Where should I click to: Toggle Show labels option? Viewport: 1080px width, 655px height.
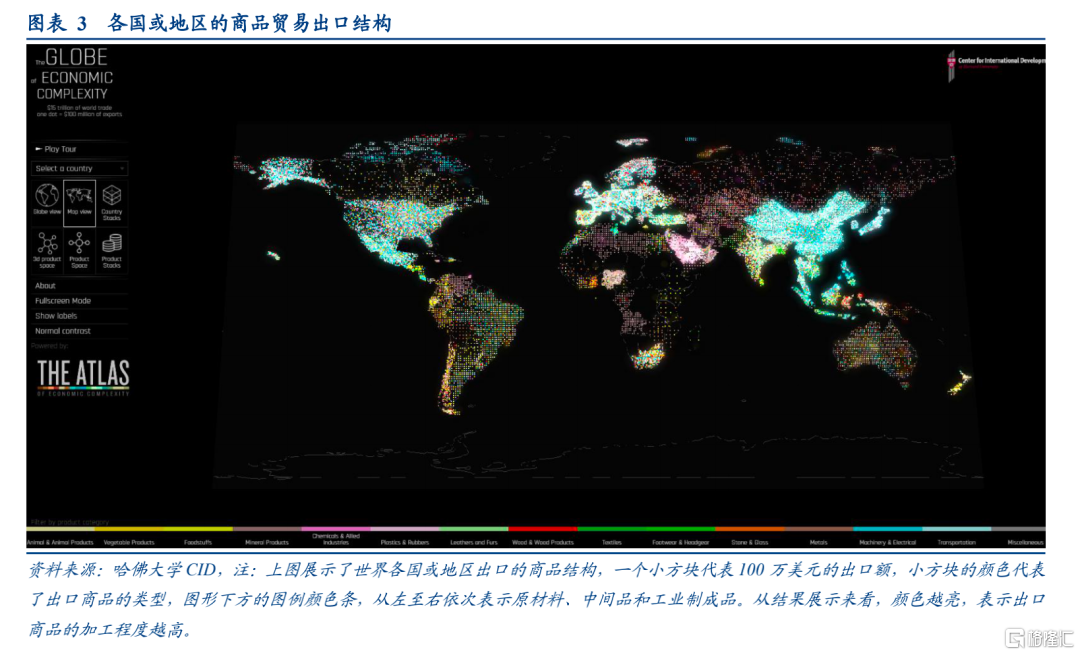(56, 316)
